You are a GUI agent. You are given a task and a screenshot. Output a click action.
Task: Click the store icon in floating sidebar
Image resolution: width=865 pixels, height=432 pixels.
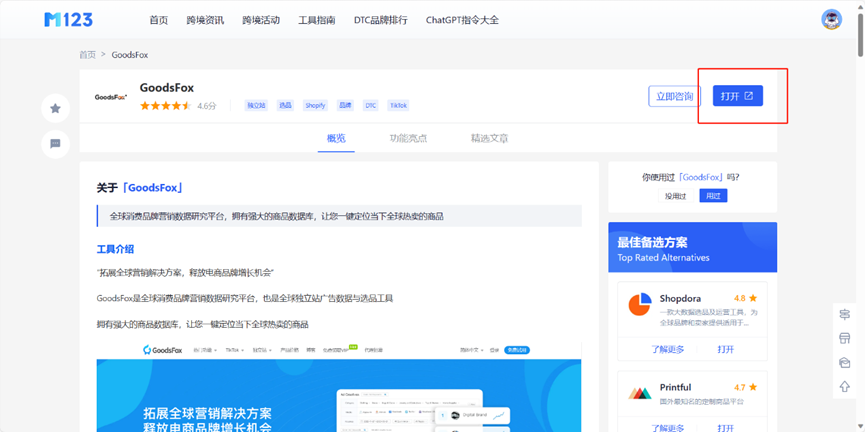pos(844,338)
